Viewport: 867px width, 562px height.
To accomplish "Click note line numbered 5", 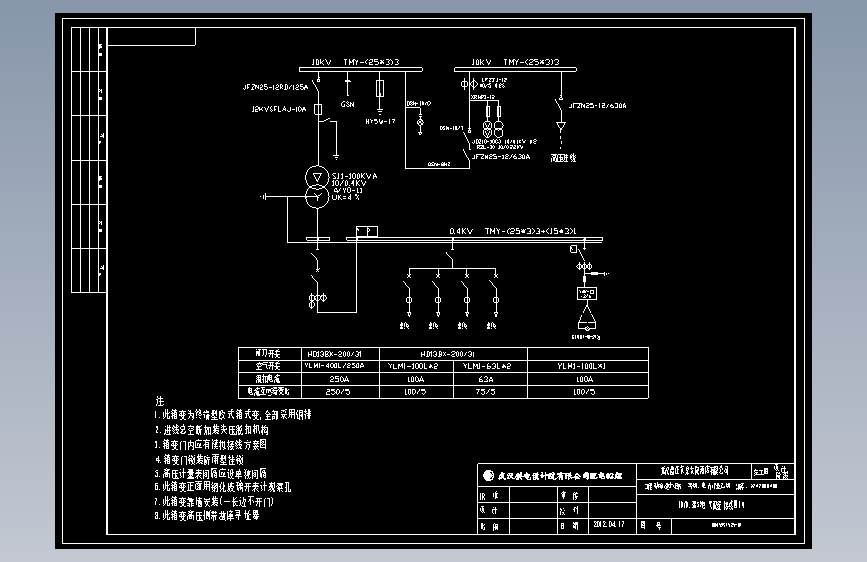I will [x=211, y=473].
